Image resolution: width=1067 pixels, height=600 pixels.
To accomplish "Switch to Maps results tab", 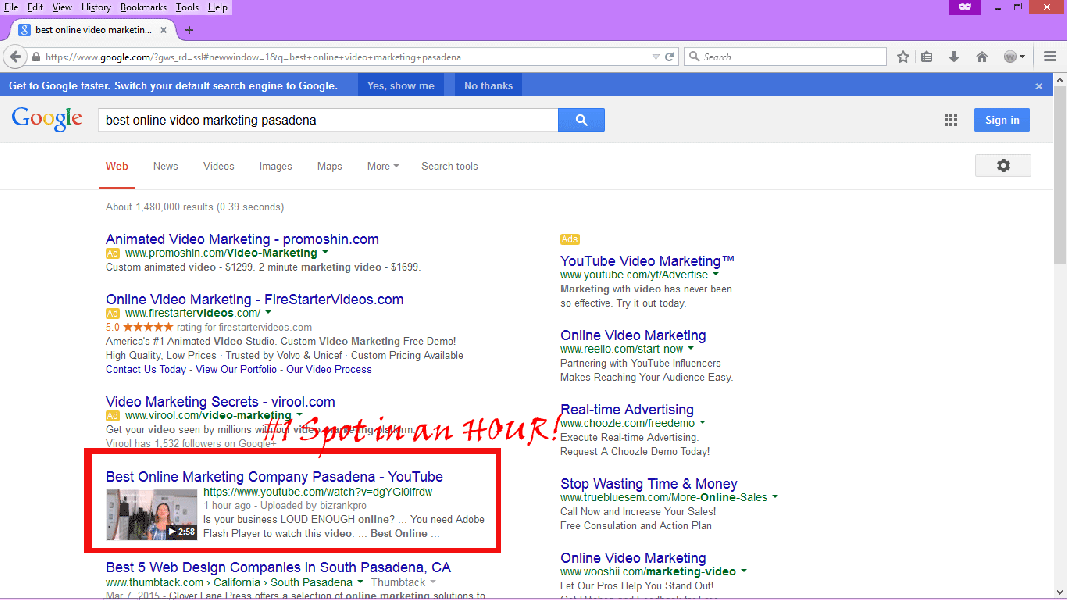I will [x=329, y=166].
